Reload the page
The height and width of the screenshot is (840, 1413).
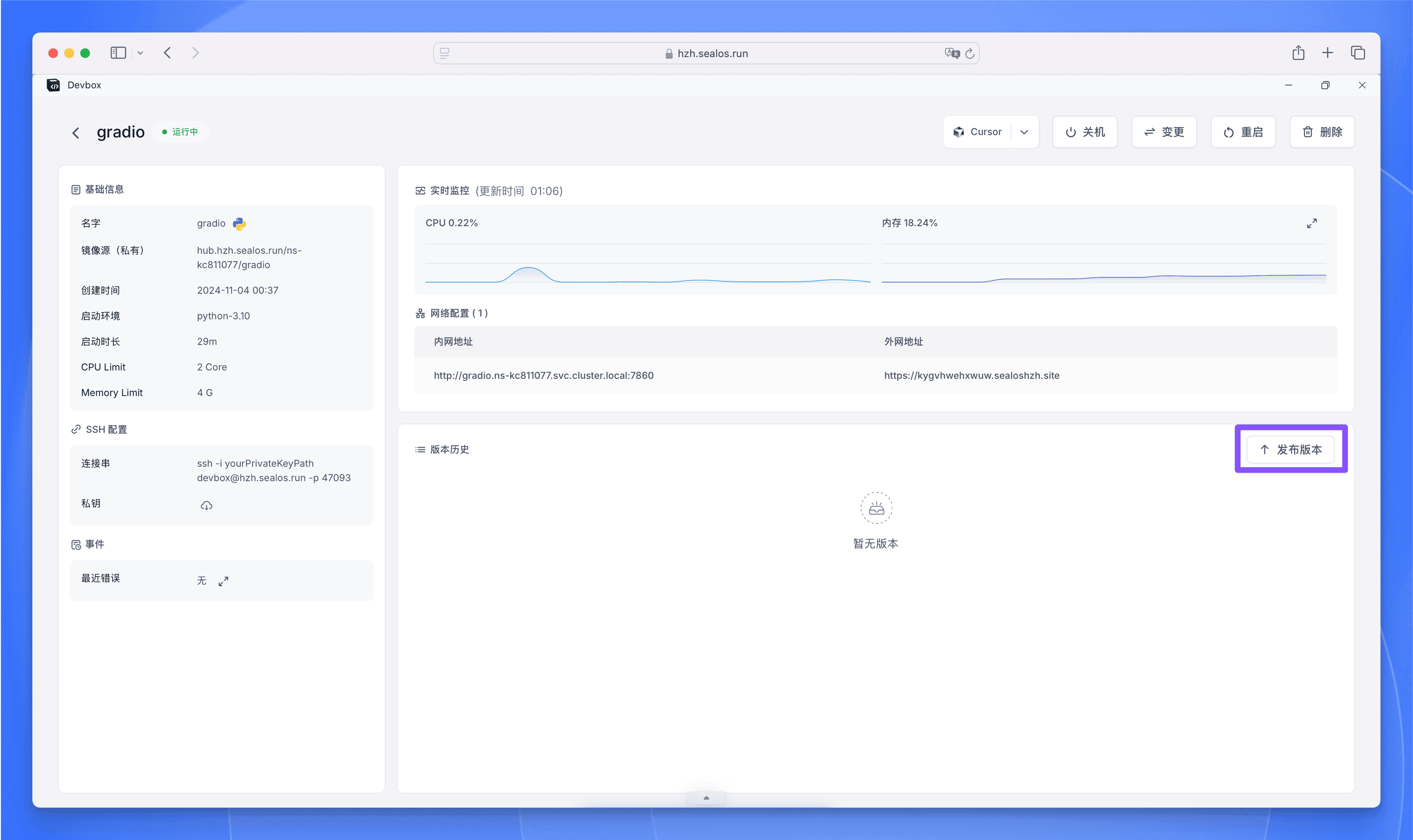[x=969, y=53]
